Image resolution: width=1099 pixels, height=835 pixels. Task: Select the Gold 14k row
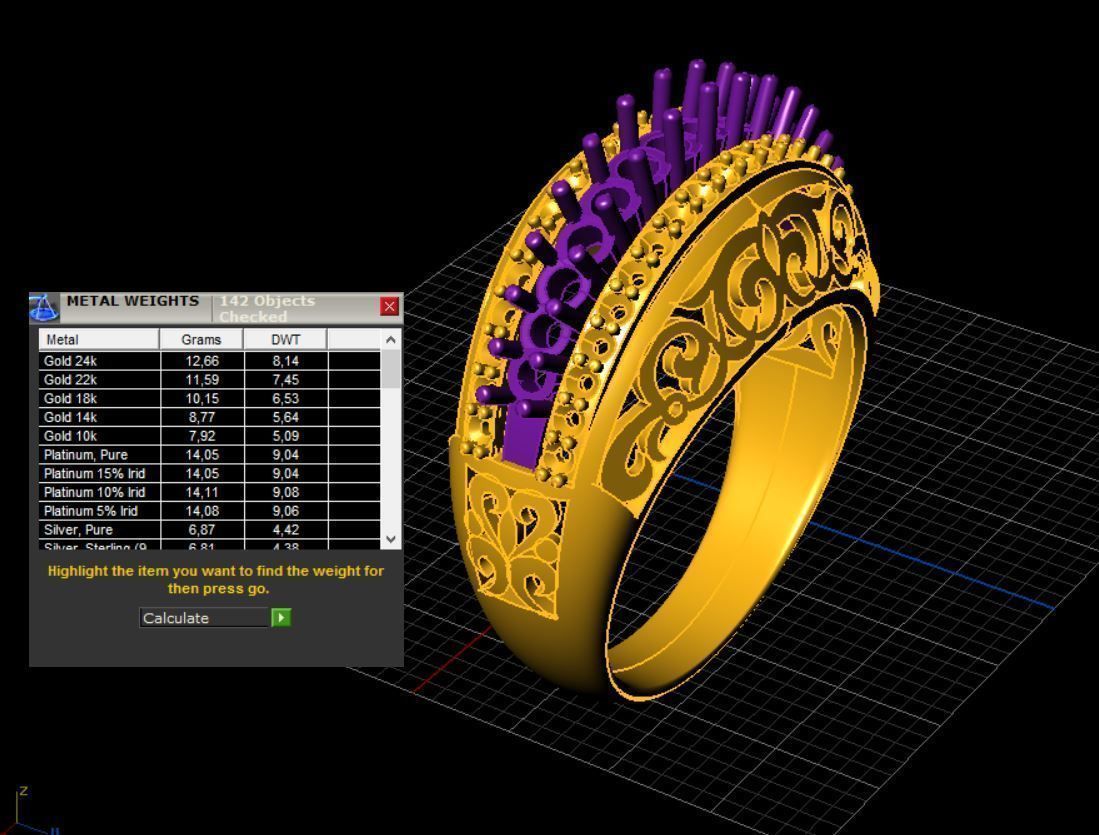coord(210,417)
